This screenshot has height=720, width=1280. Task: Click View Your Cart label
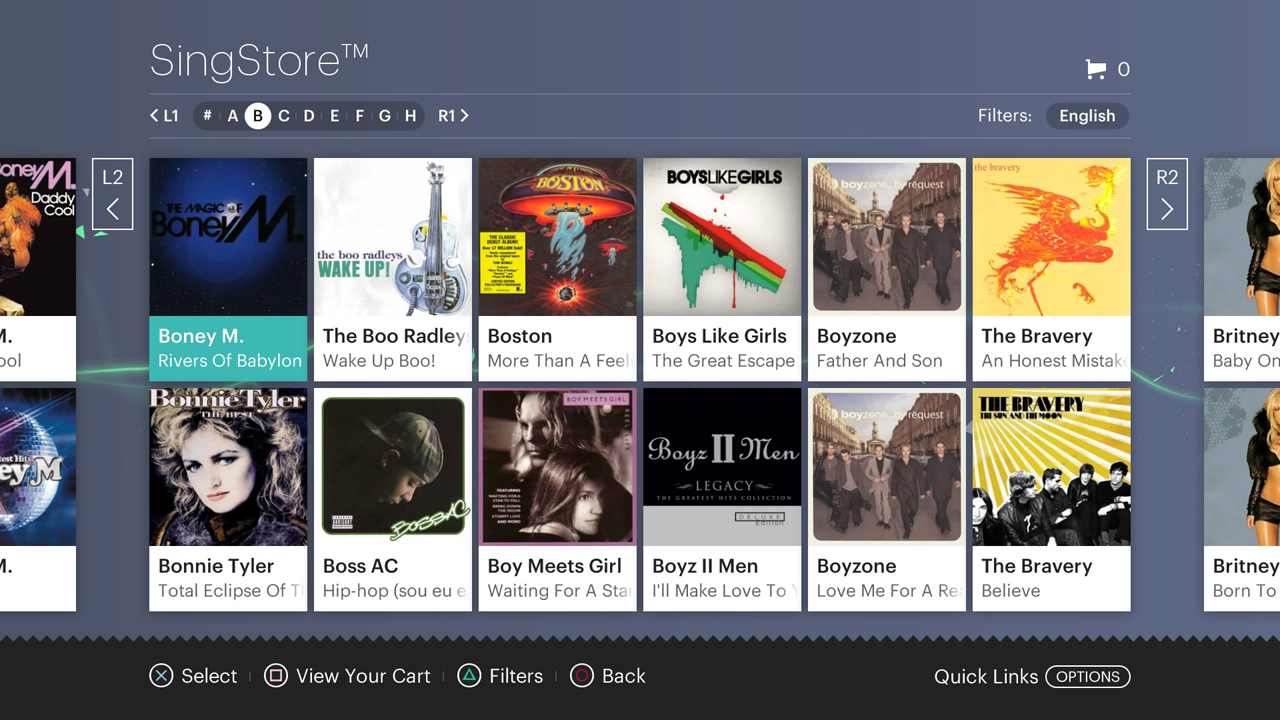(x=363, y=676)
